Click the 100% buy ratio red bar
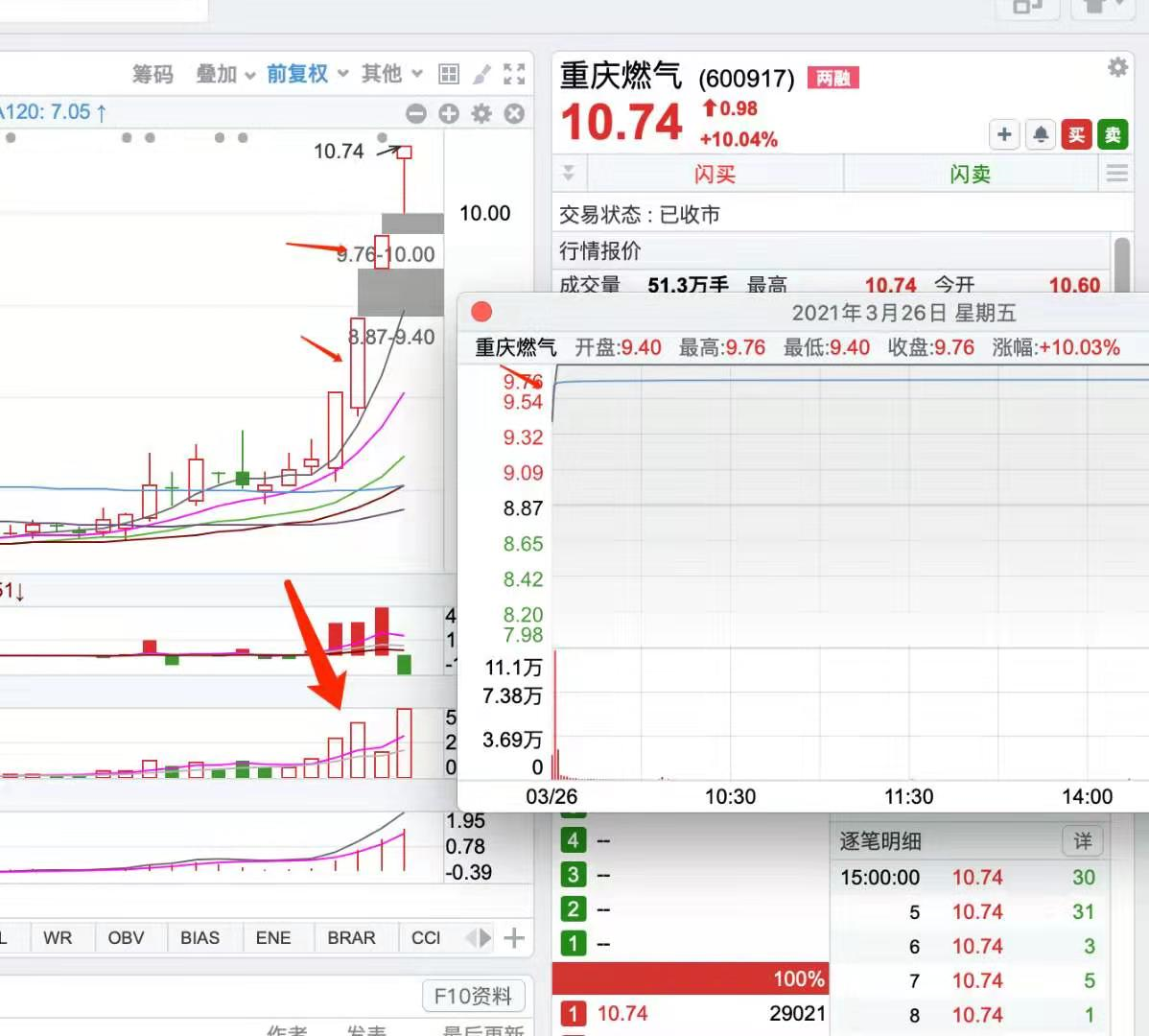The height and width of the screenshot is (1036, 1149). click(691, 978)
